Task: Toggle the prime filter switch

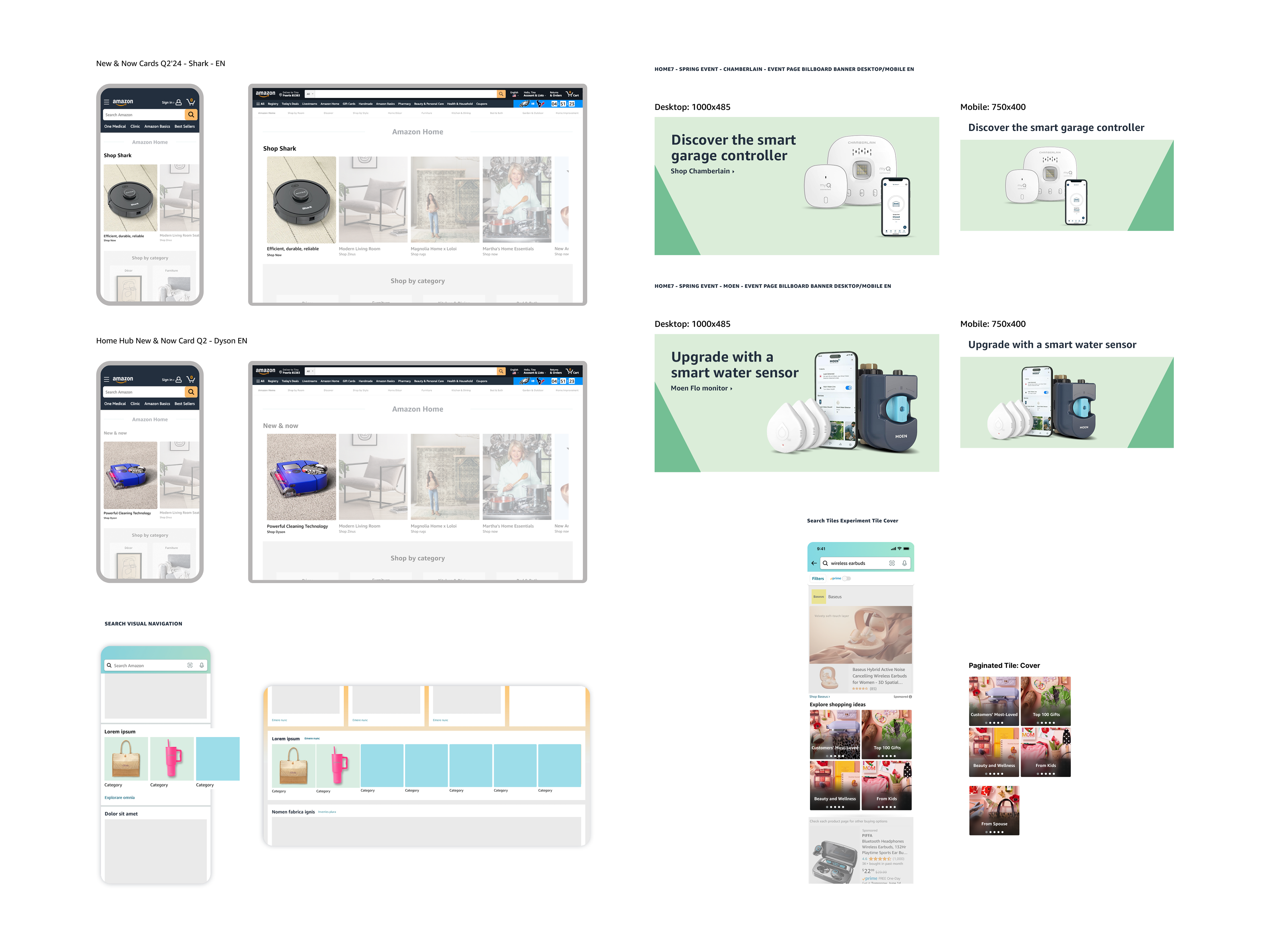Action: 847,578
